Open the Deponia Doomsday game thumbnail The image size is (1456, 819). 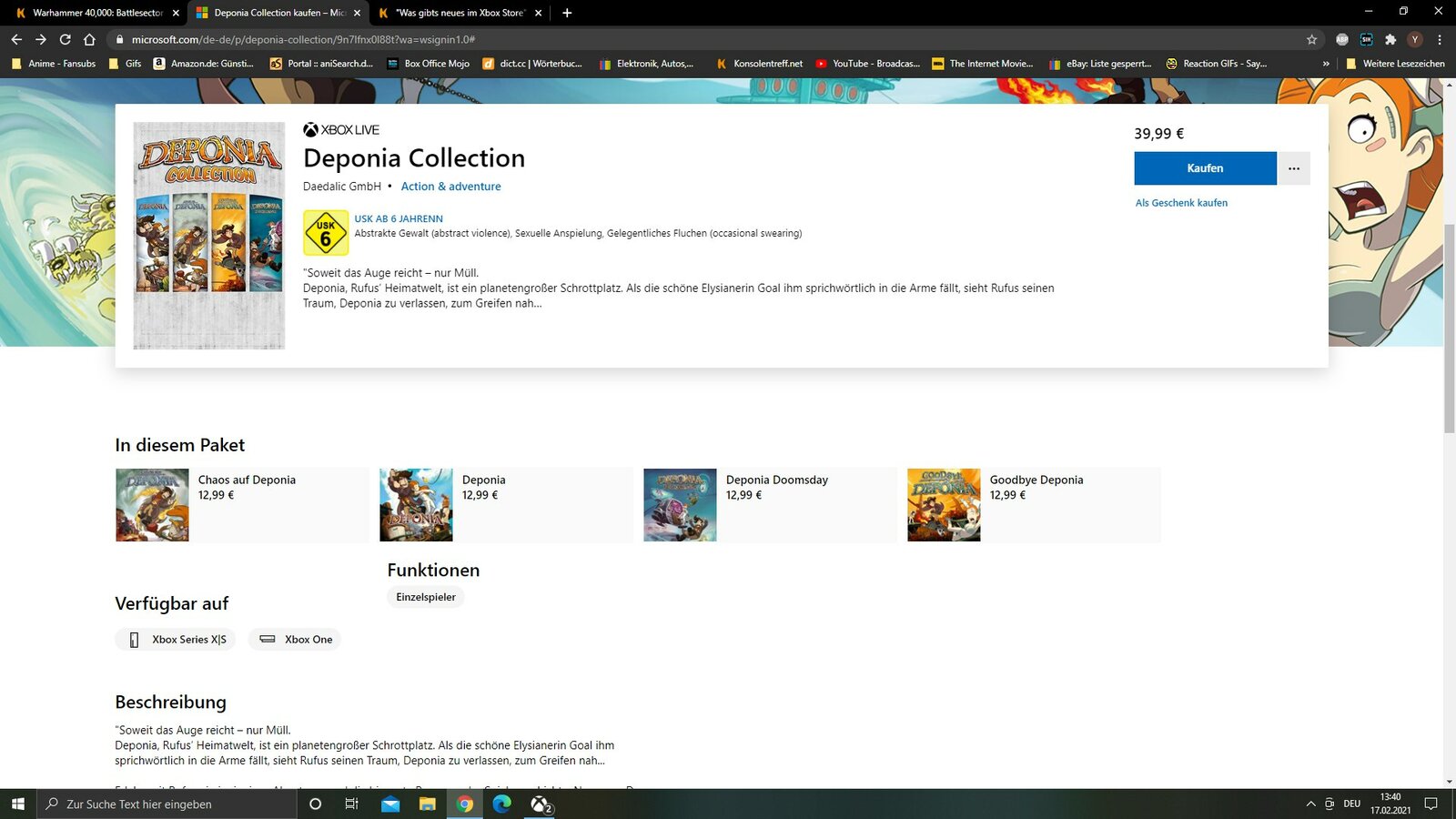pyautogui.click(x=680, y=505)
